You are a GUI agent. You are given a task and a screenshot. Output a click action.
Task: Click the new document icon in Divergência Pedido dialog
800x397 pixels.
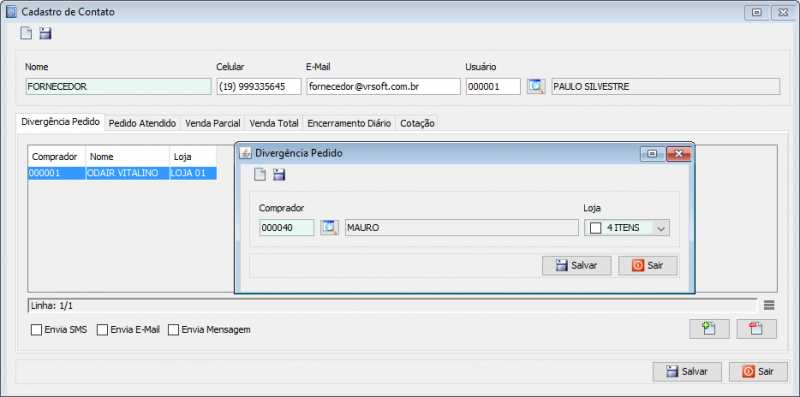260,175
